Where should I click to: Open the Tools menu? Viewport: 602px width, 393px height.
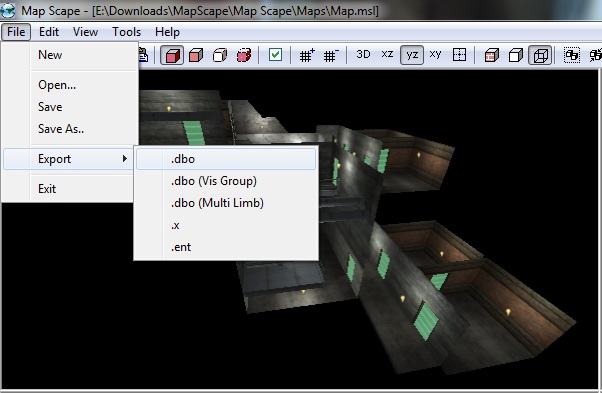(126, 32)
